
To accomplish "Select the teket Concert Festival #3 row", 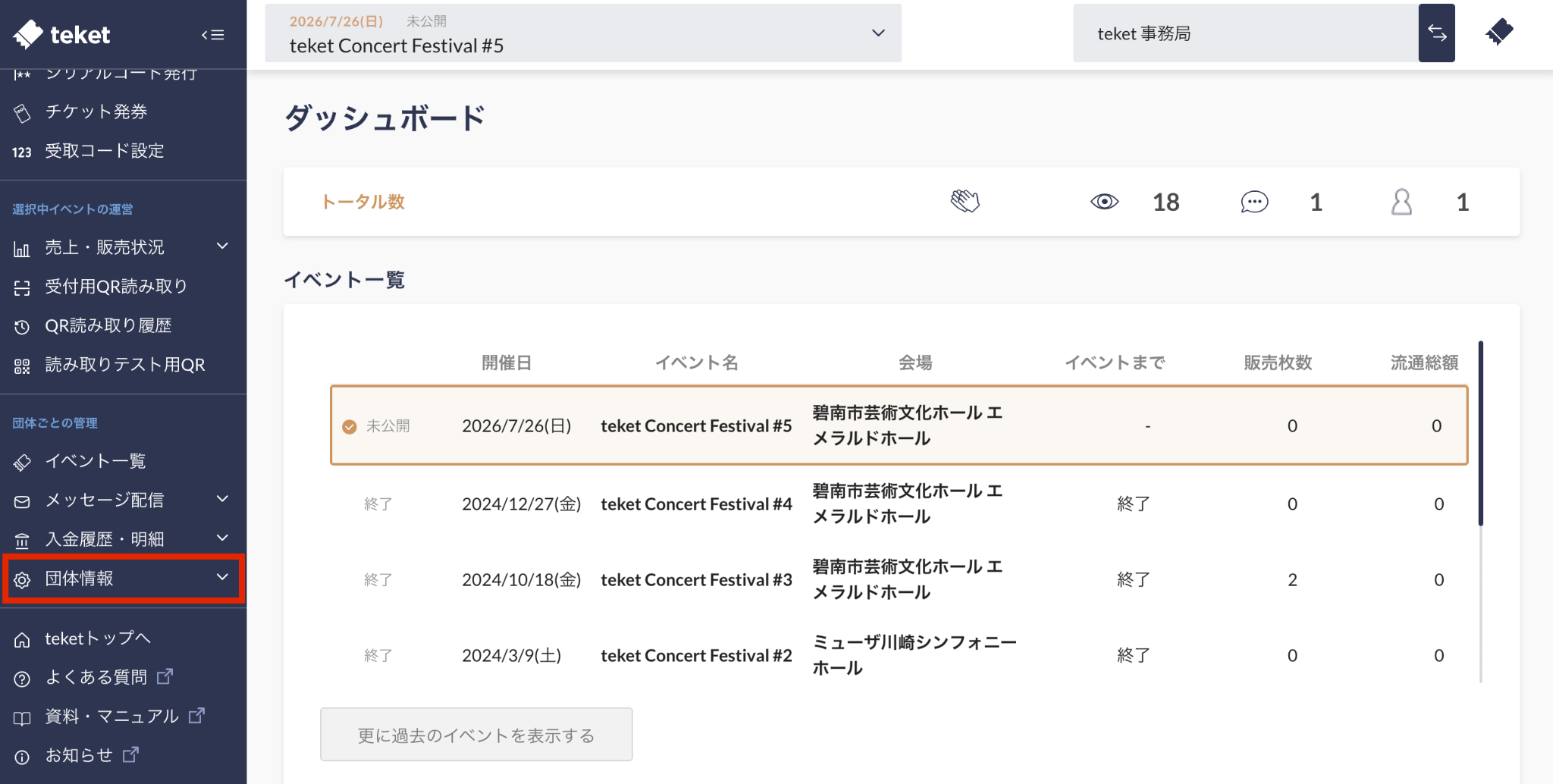I will click(x=899, y=579).
